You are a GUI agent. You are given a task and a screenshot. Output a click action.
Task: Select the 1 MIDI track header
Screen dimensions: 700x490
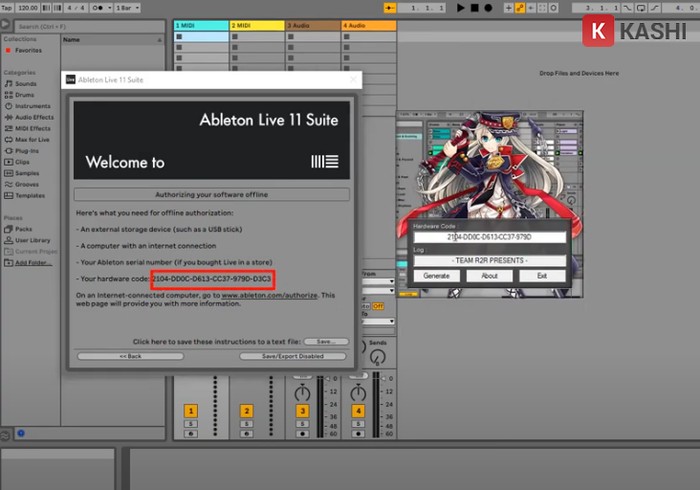(x=199, y=24)
